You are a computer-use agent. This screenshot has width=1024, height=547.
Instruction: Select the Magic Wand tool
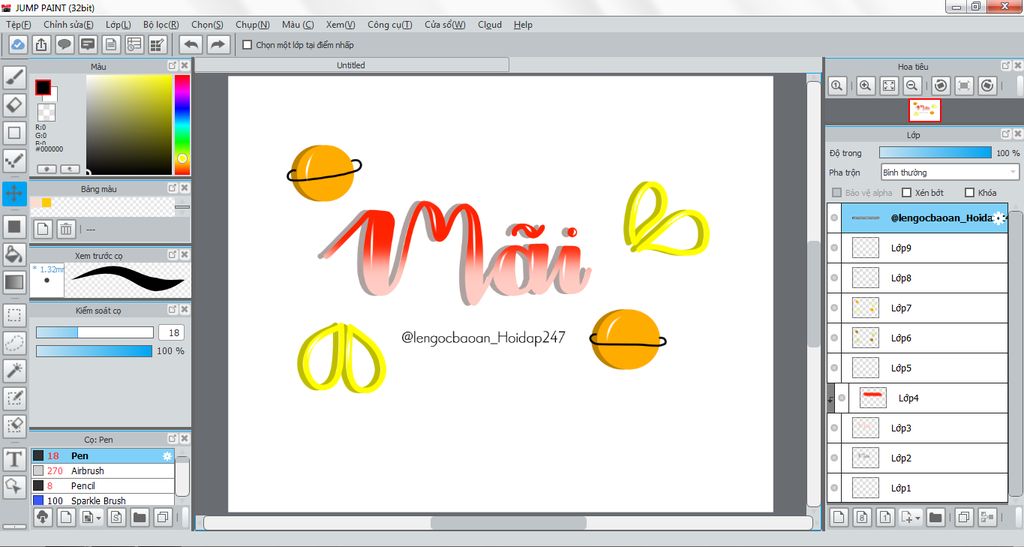[14, 370]
